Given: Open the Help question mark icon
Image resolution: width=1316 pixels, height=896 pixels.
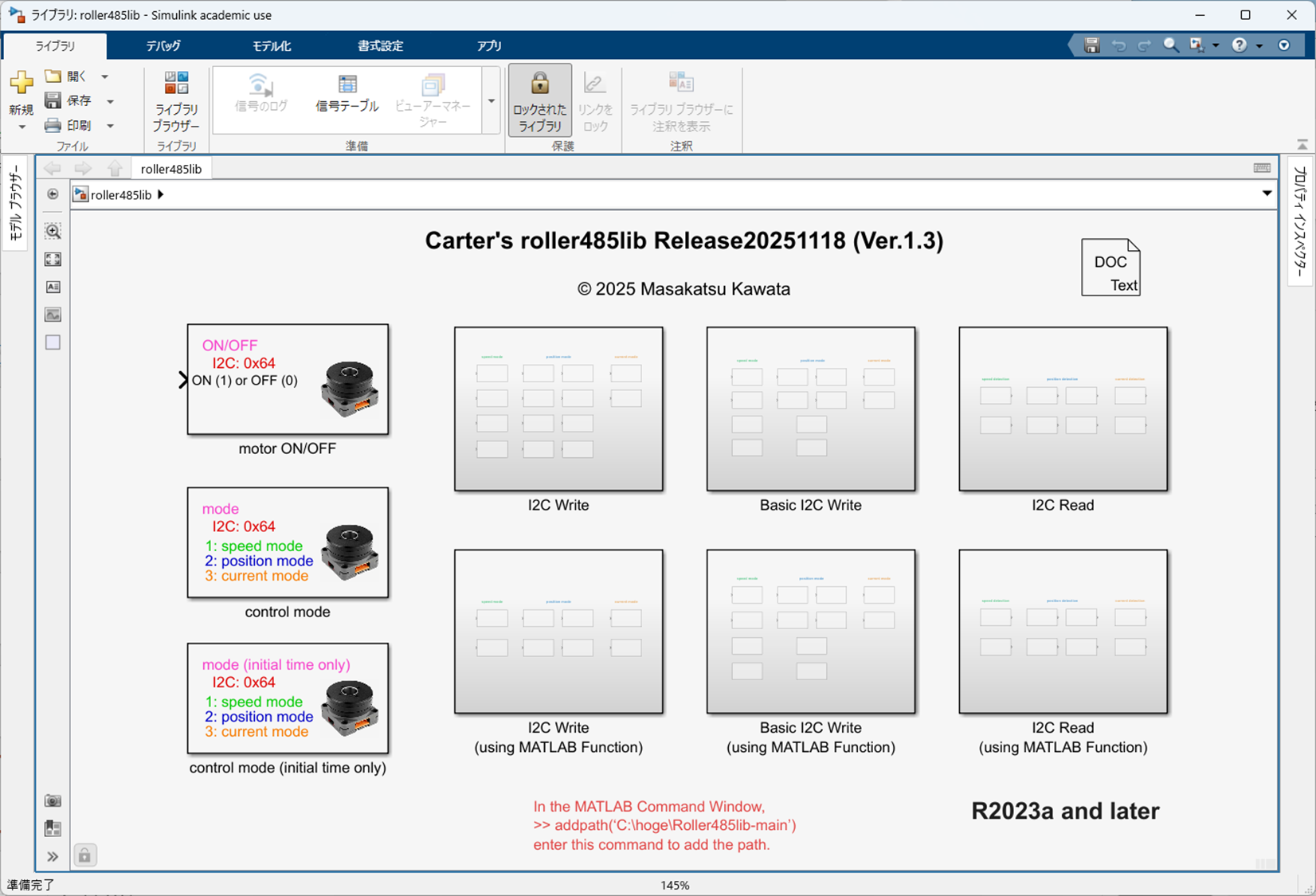Looking at the screenshot, I should click(x=1240, y=45).
